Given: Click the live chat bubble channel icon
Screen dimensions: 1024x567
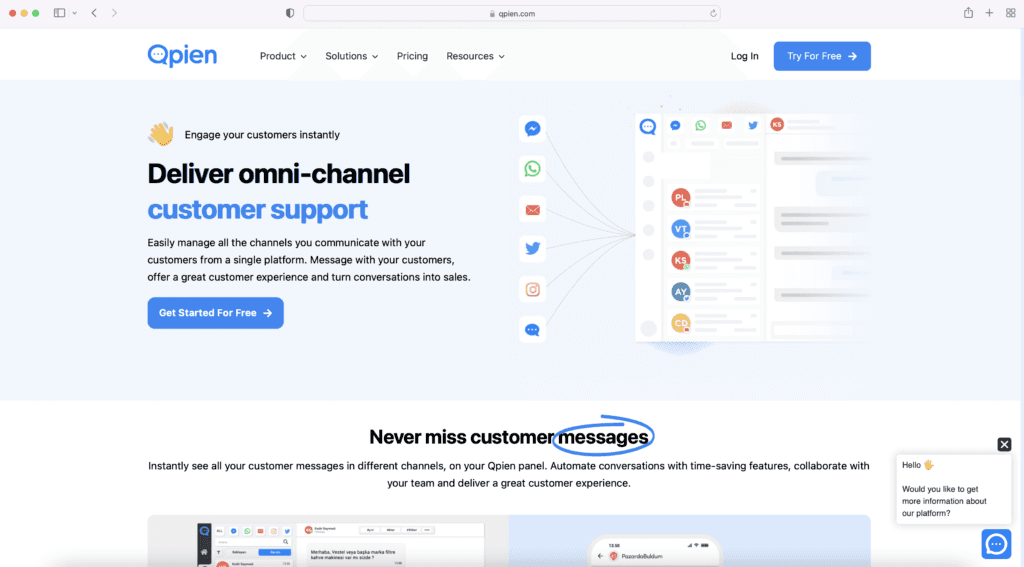Looking at the screenshot, I should (x=532, y=330).
